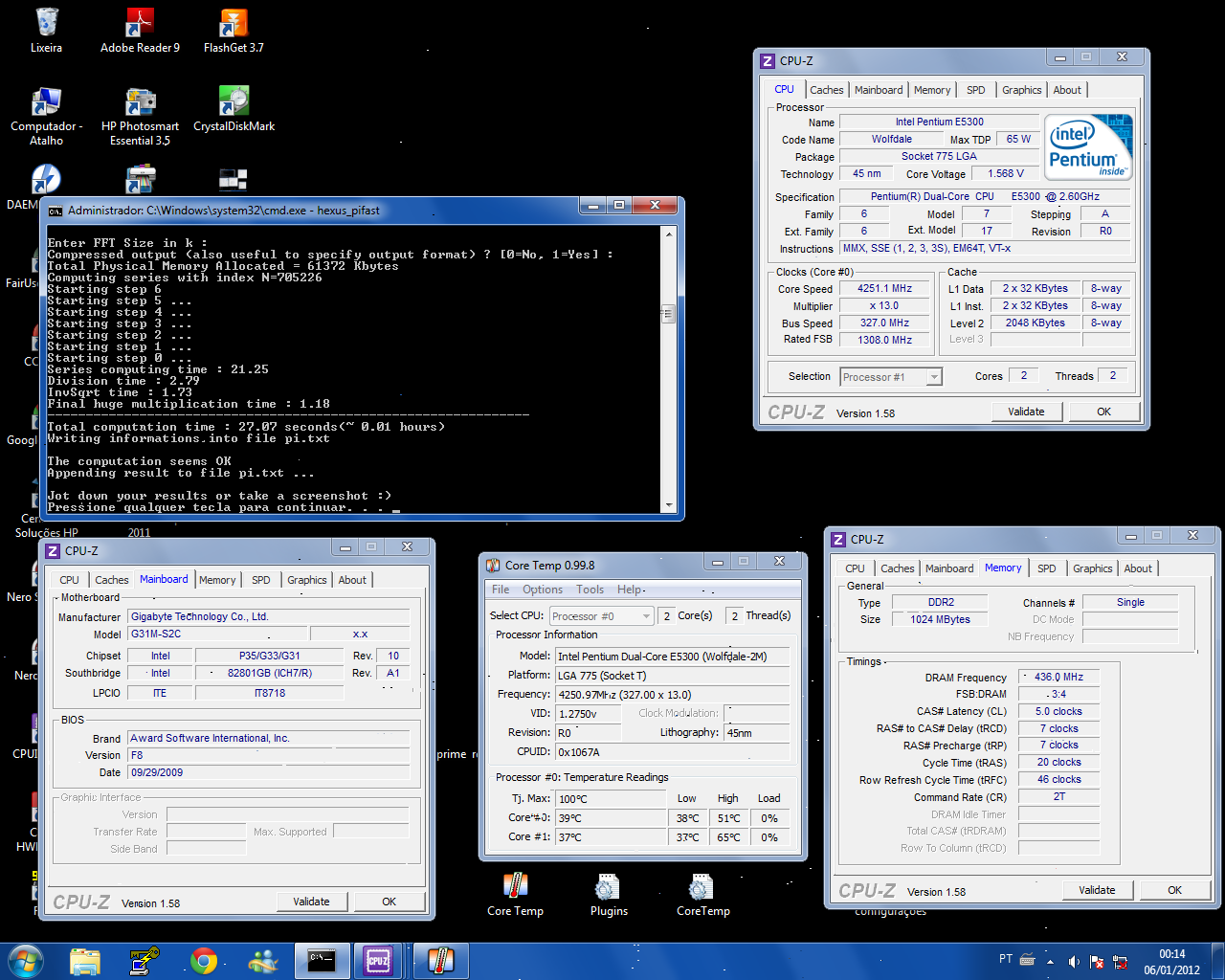Click the Memory Size 1024 MBytes value
This screenshot has height=980, width=1225.
[940, 619]
